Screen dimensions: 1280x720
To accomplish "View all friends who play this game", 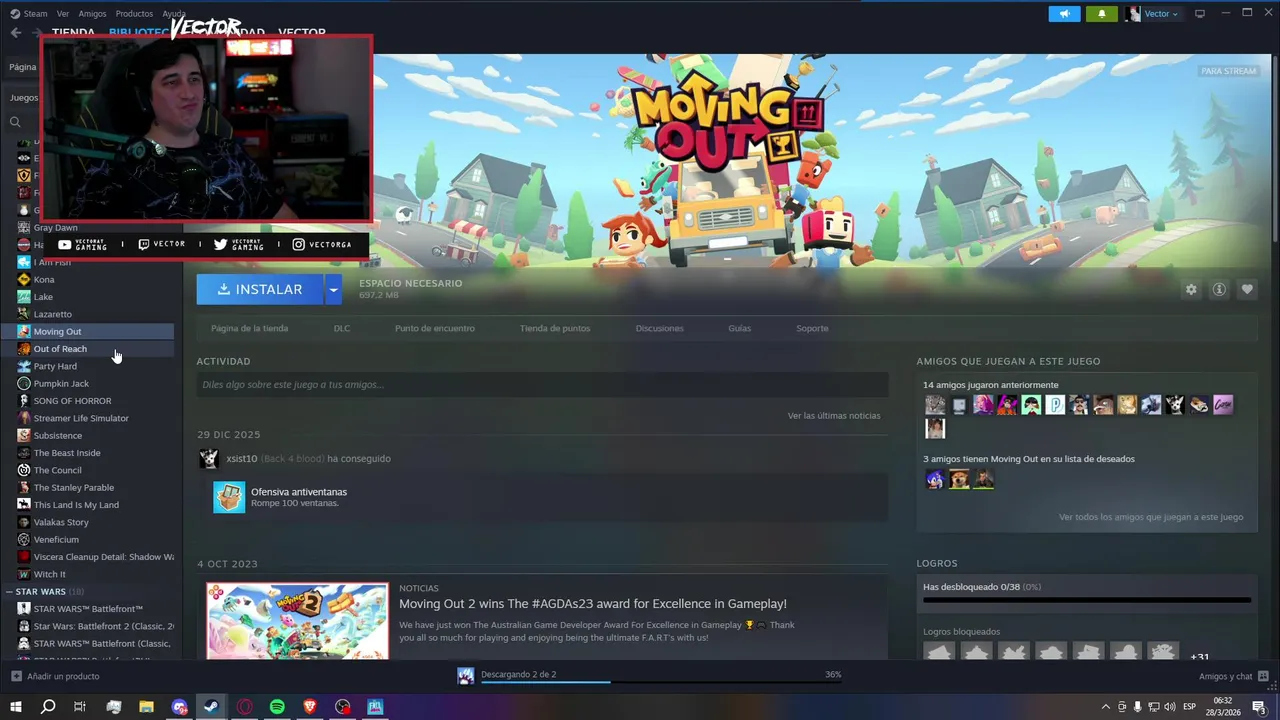I will [x=1151, y=517].
